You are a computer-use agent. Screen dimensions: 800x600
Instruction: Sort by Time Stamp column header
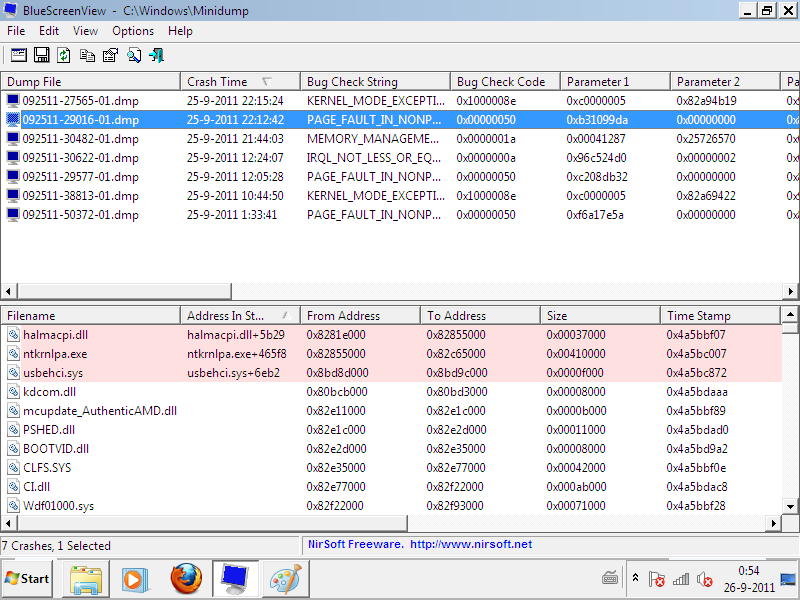click(x=720, y=316)
